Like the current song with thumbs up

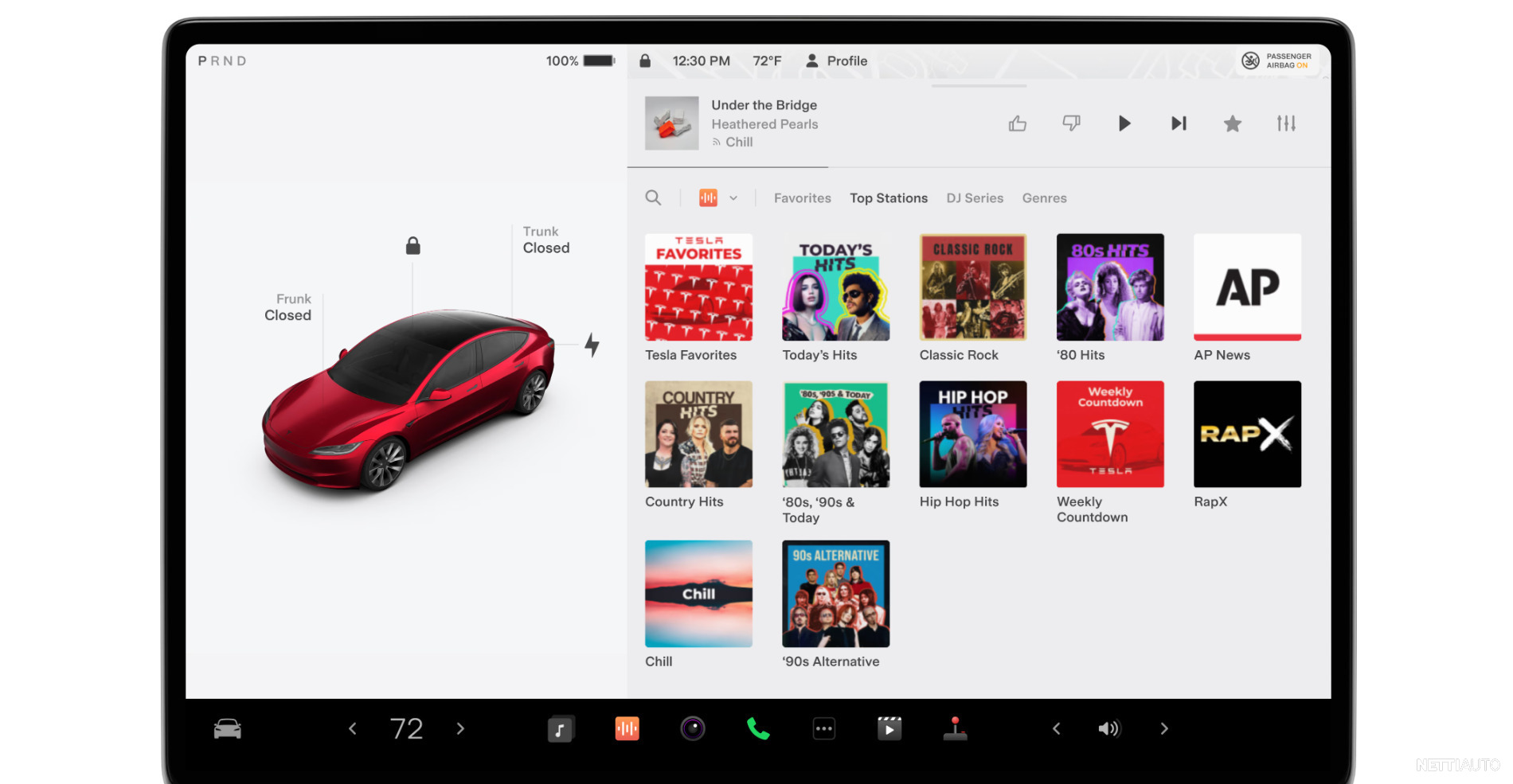(x=1017, y=123)
